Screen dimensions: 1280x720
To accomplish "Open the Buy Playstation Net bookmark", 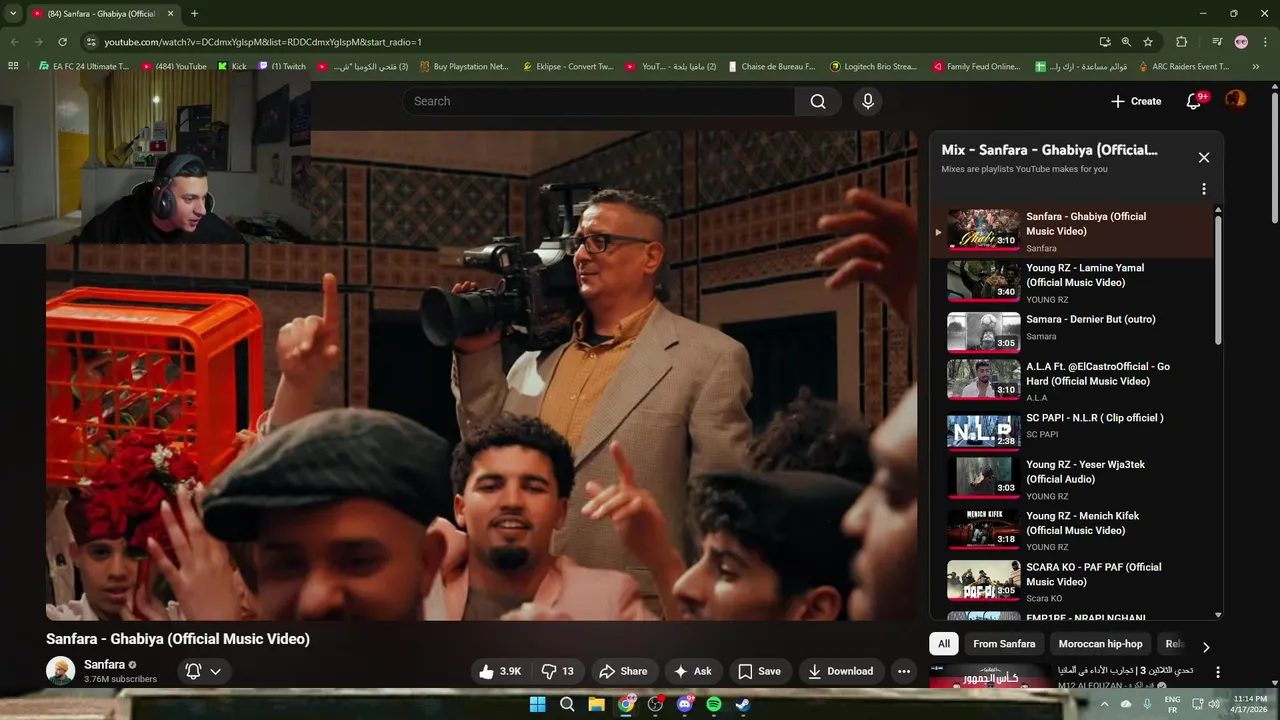I will (464, 66).
